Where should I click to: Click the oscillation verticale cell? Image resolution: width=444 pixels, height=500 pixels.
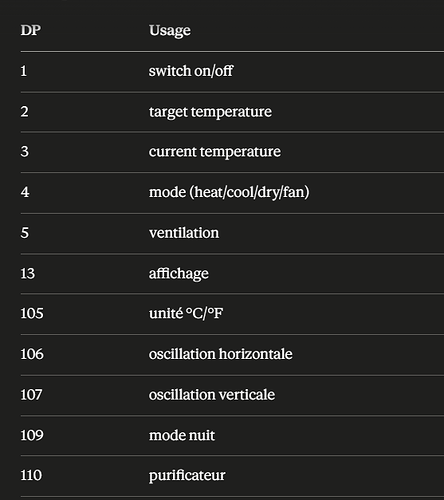(212, 395)
